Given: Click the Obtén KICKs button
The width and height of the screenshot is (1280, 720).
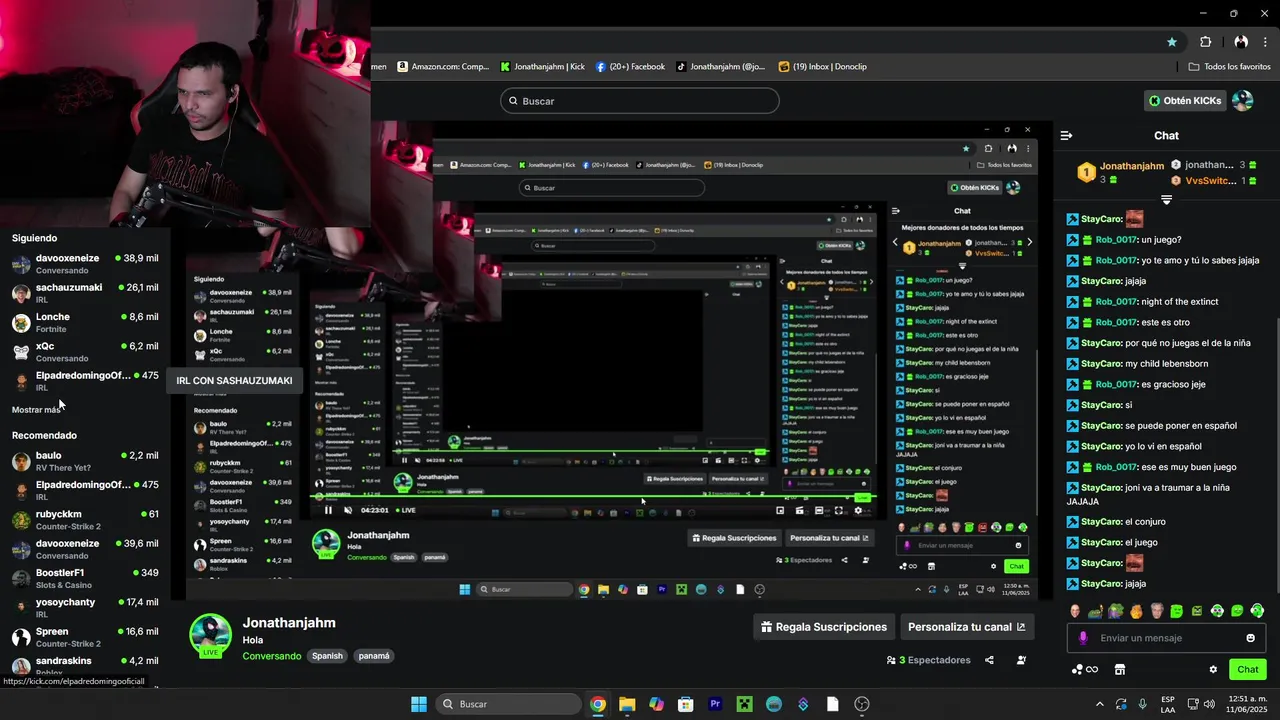Looking at the screenshot, I should coord(1185,100).
